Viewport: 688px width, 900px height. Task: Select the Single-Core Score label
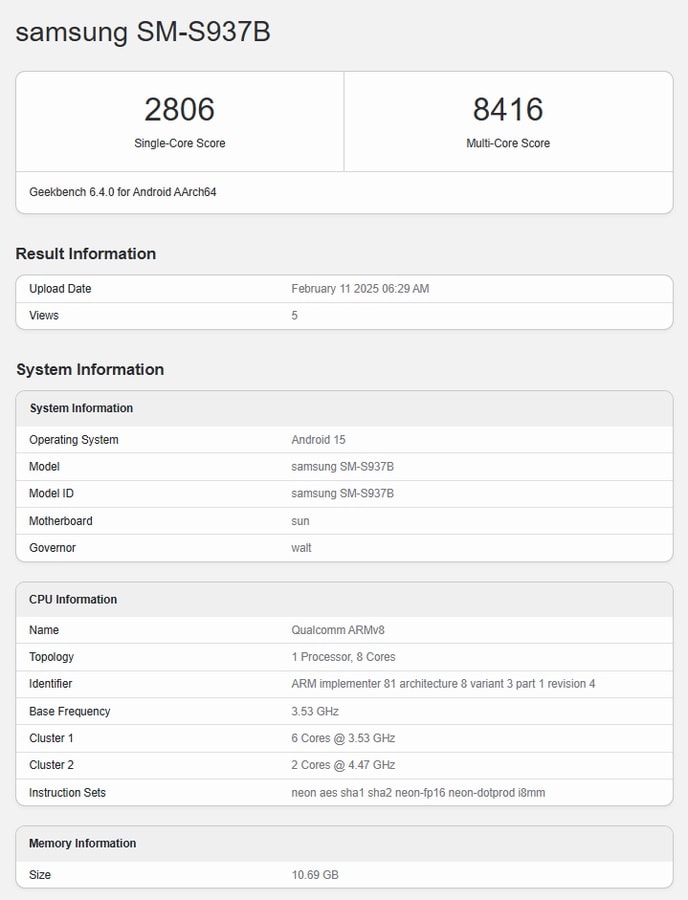(x=180, y=143)
